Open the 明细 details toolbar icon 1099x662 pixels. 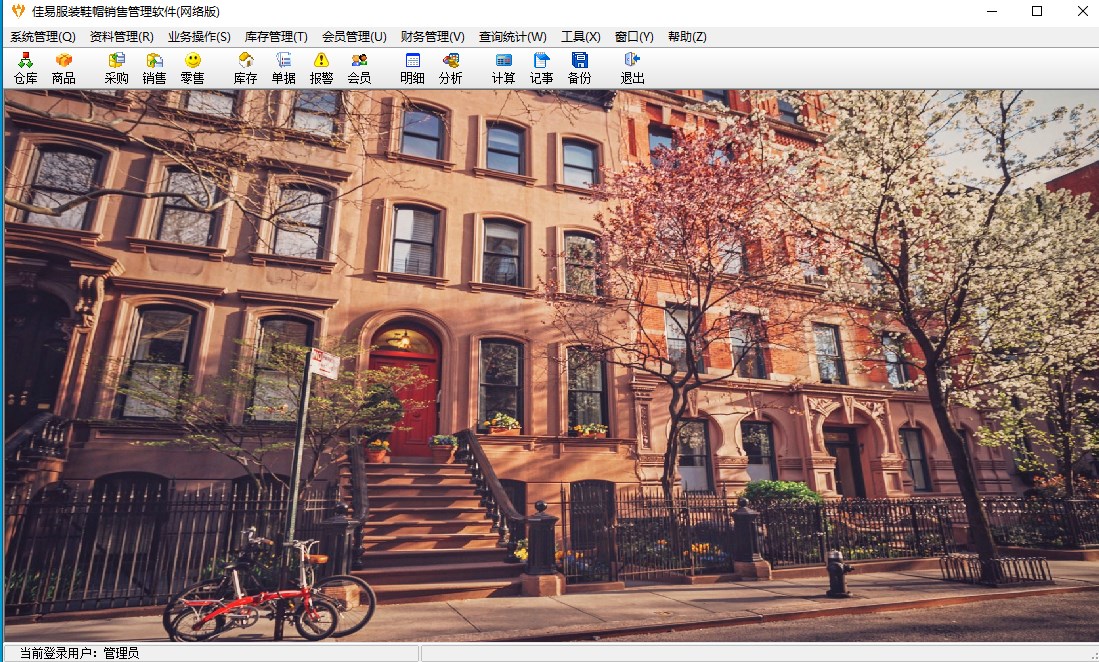click(412, 68)
